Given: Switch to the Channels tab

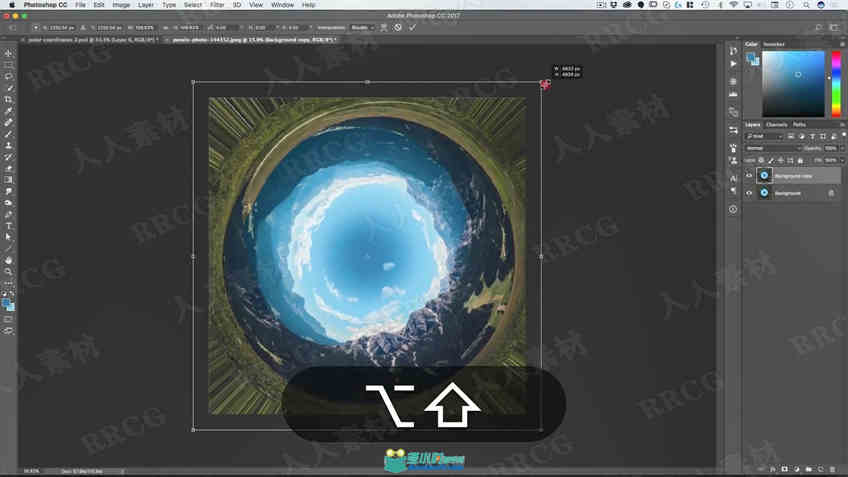Looking at the screenshot, I should click(777, 125).
